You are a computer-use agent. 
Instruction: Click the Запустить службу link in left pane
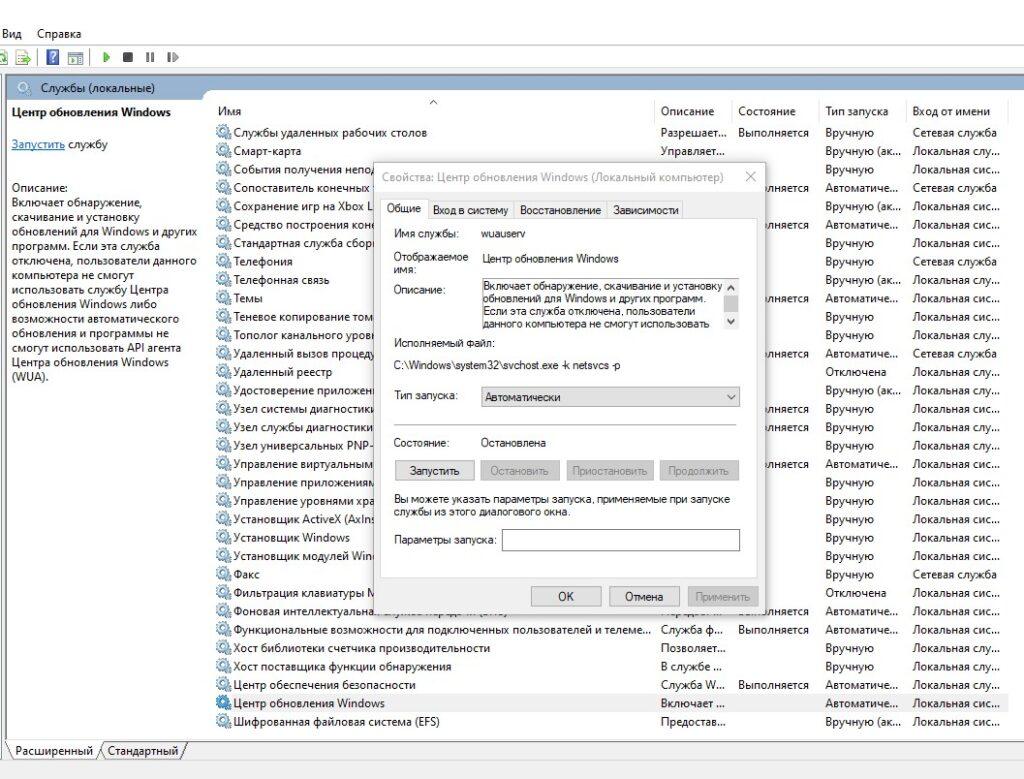tap(38, 144)
